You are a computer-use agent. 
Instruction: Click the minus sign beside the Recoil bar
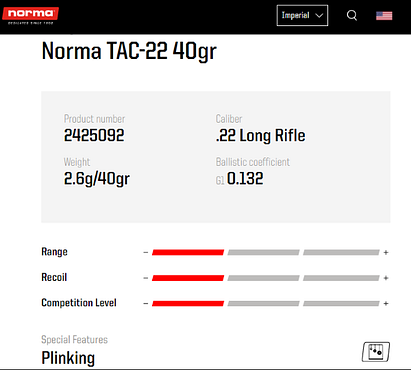145,278
